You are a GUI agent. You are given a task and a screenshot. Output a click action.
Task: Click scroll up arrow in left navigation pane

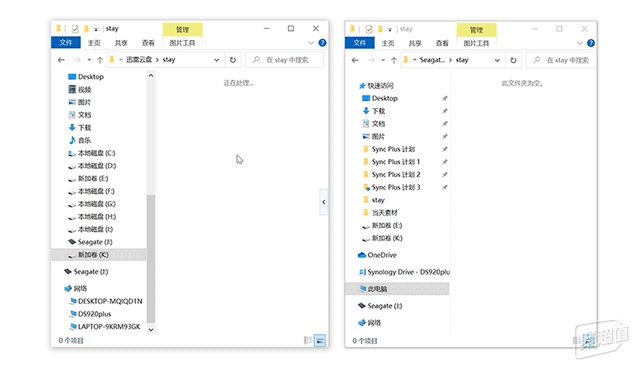[151, 75]
